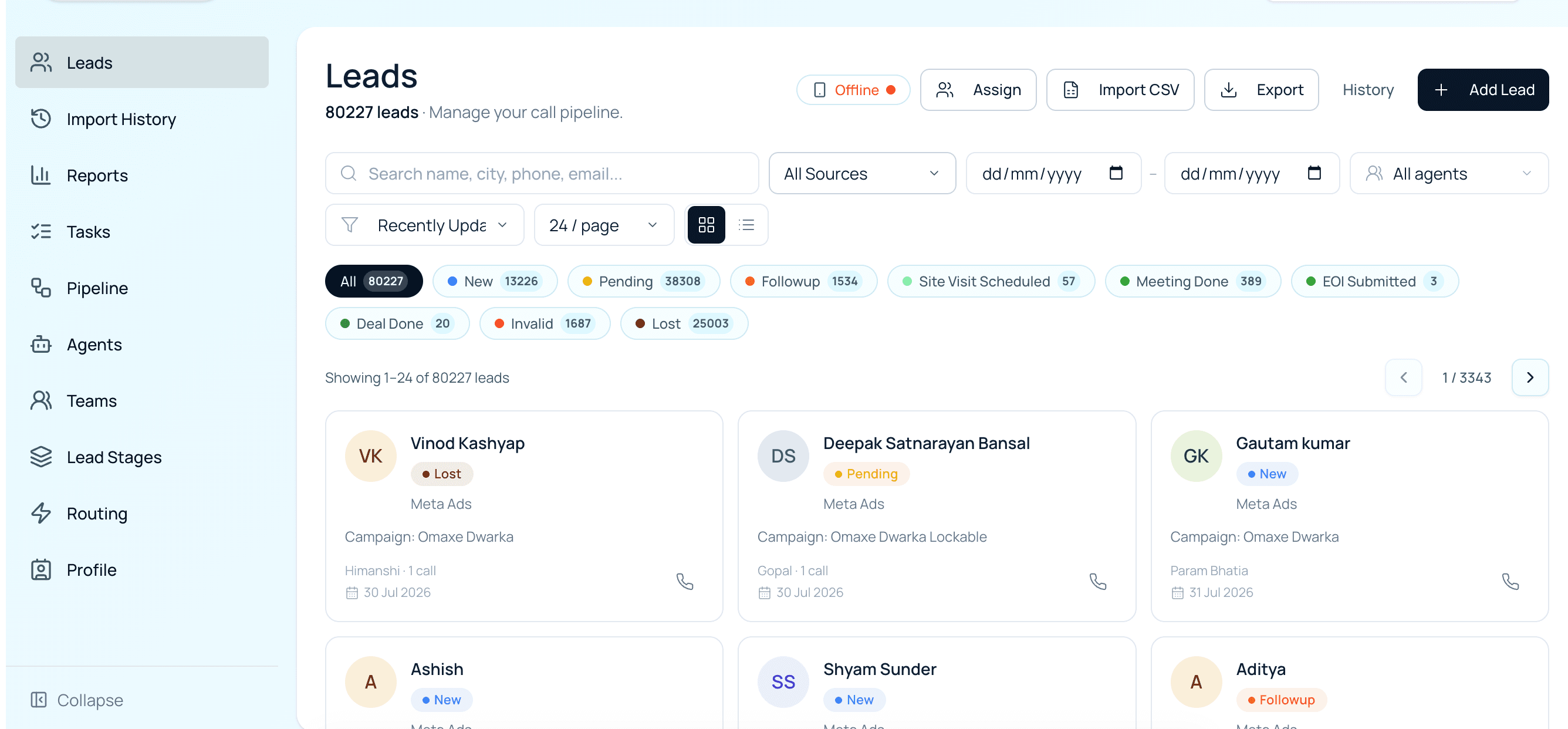Open the 24 / page size dropdown

point(604,225)
